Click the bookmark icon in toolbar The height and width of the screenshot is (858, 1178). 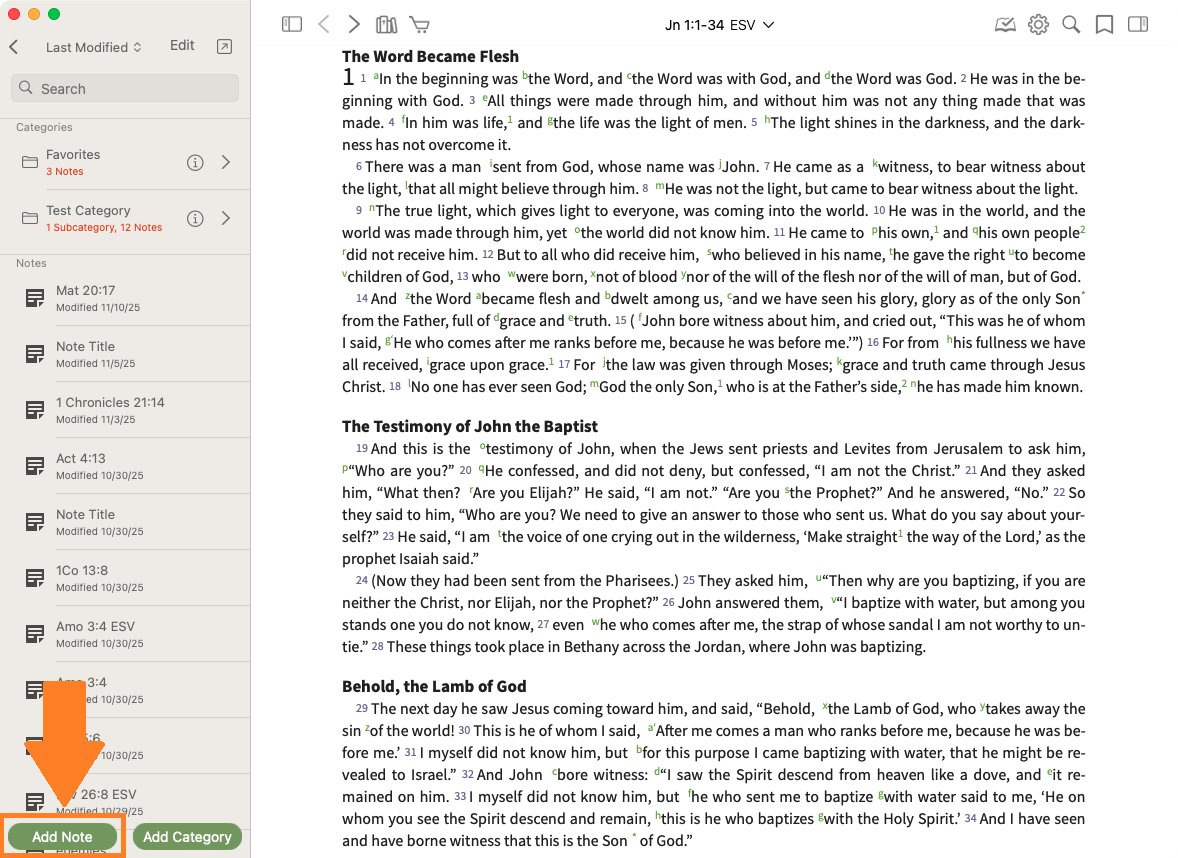point(1104,25)
